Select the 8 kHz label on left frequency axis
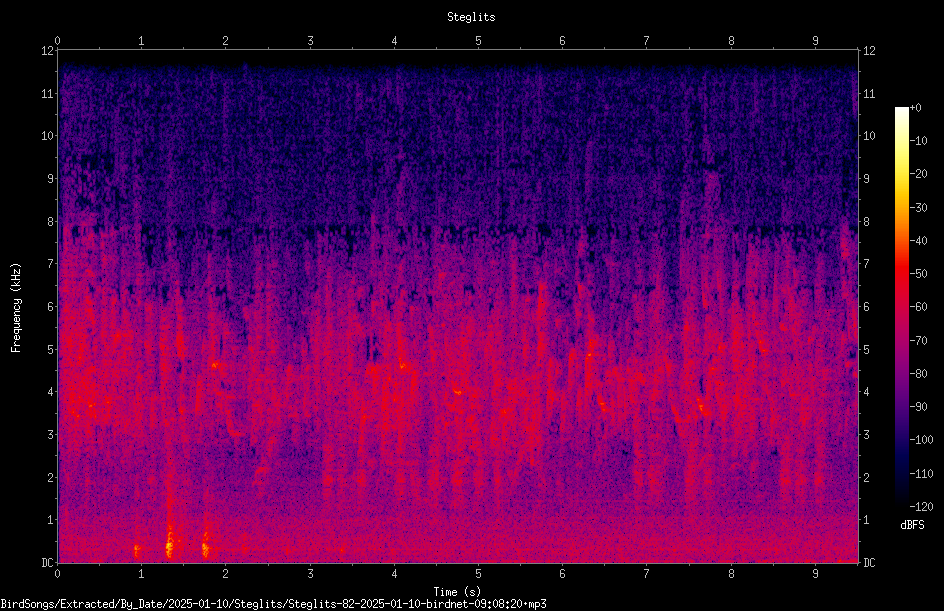This screenshot has height=611, width=944. point(51,222)
